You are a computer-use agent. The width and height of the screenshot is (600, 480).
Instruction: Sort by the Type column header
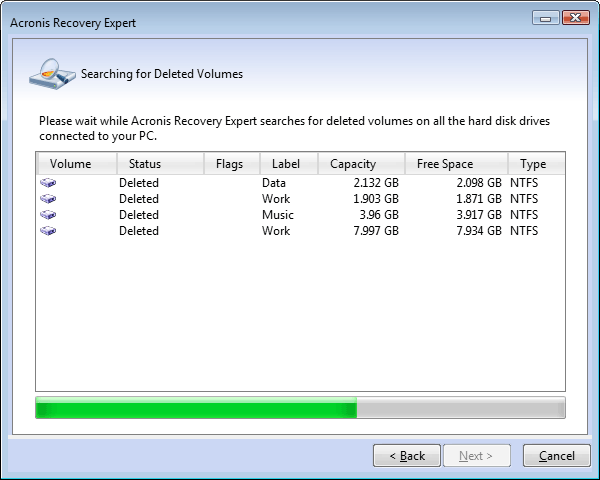(x=536, y=164)
